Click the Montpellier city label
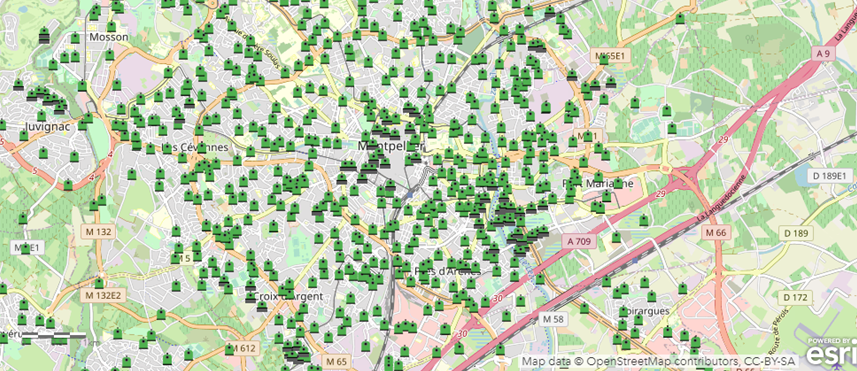Viewport: 857px width, 371px height. click(391, 146)
